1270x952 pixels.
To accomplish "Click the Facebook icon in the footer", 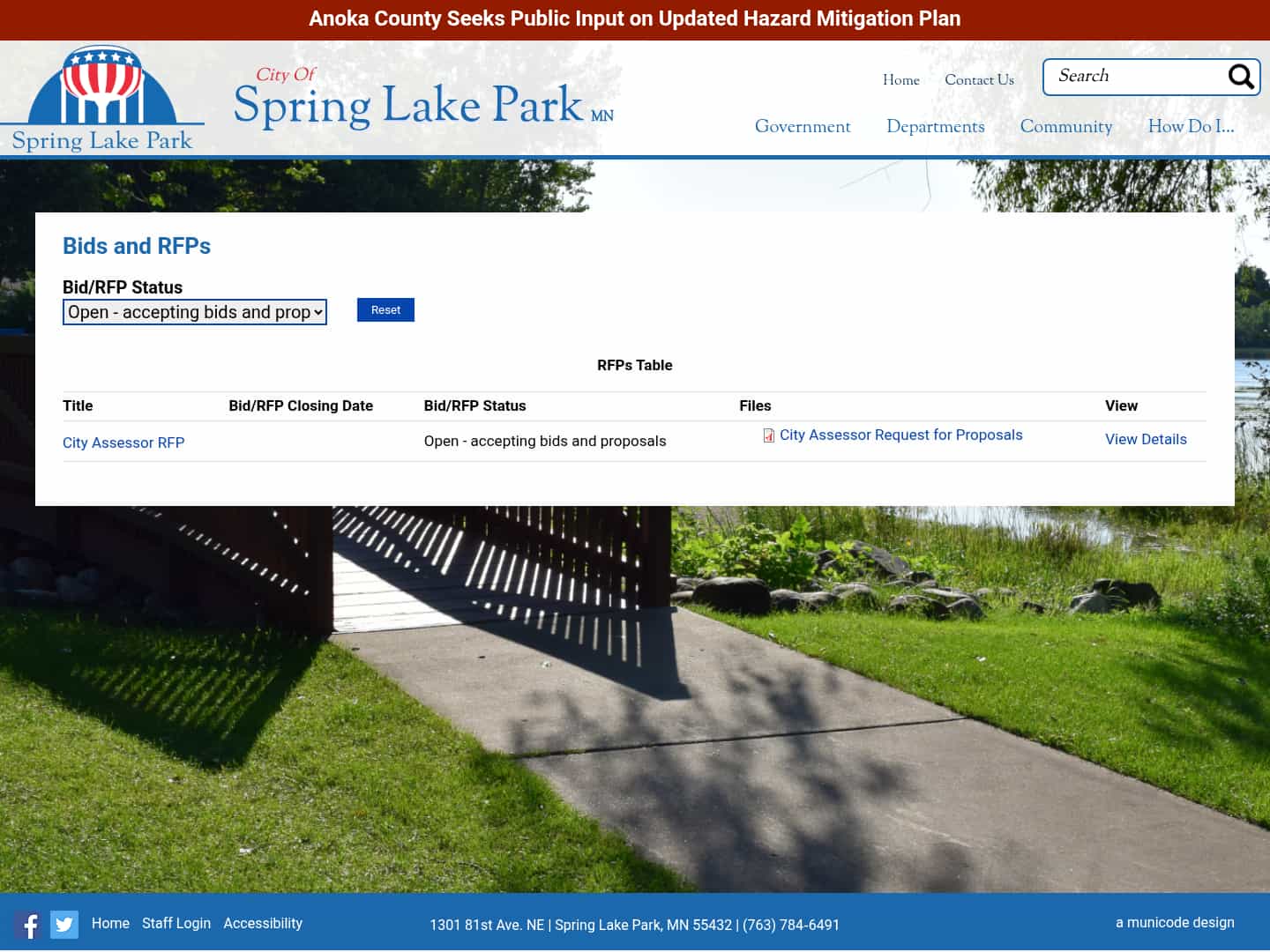I will [29, 925].
